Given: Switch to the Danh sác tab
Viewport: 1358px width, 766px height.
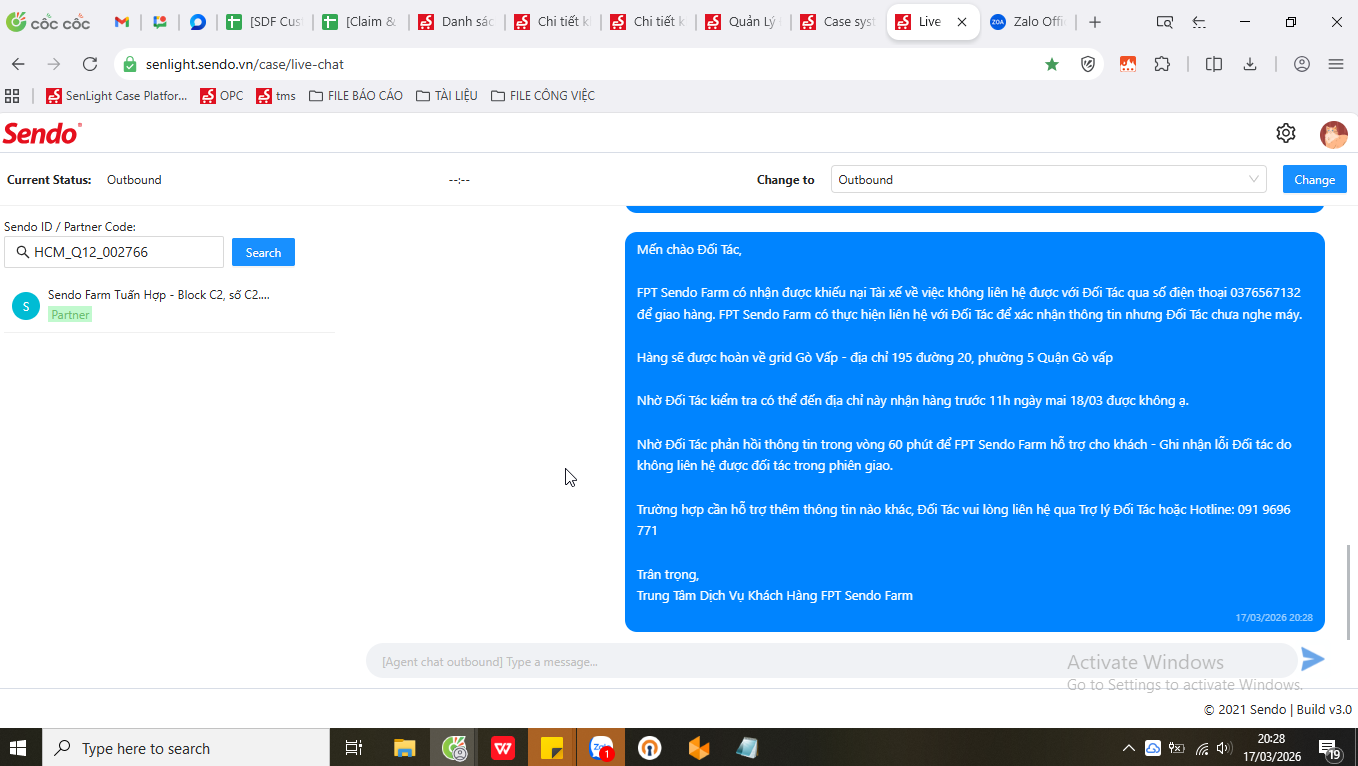Looking at the screenshot, I should (x=455, y=22).
